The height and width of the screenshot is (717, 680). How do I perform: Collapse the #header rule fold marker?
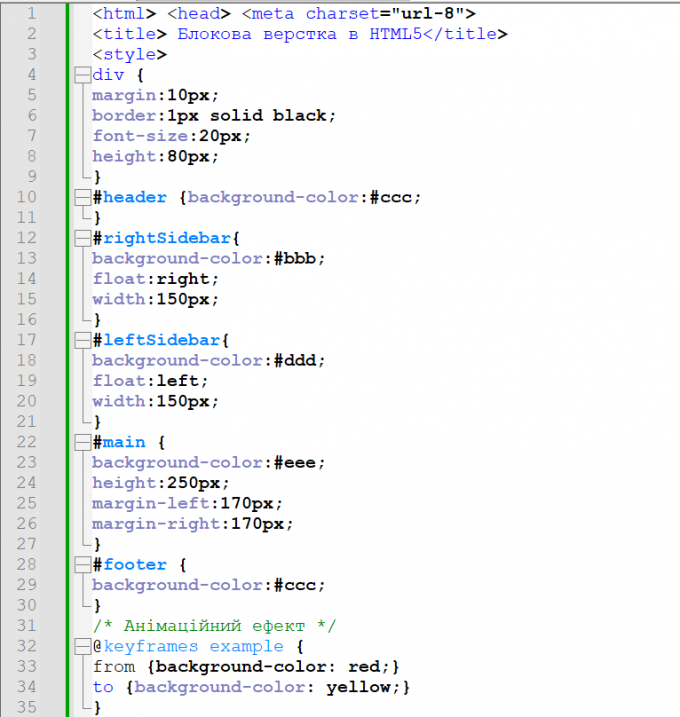pos(83,198)
